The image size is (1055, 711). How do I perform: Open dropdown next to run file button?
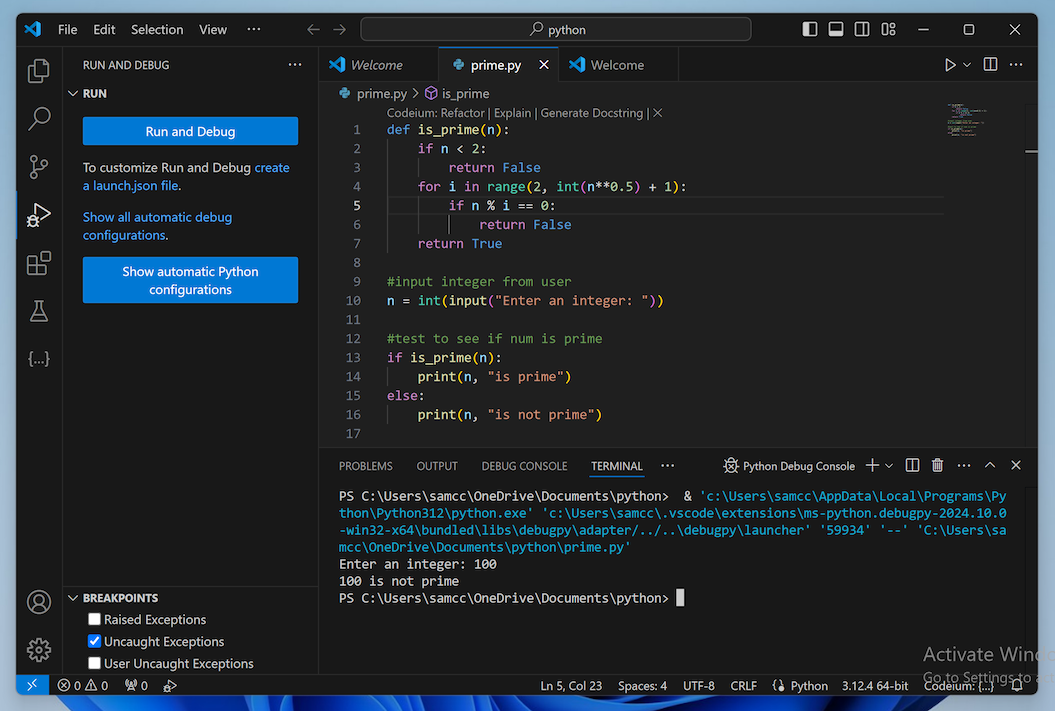[967, 65]
